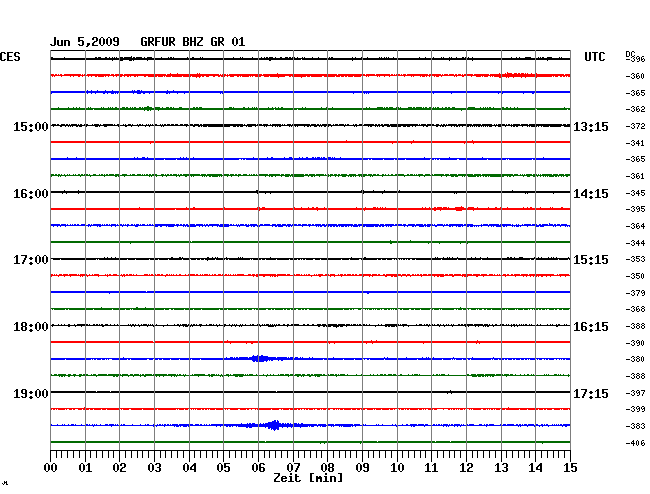The width and height of the screenshot is (650, 494).
Task: Click the DC offset value "-399"
Action: pos(635,409)
